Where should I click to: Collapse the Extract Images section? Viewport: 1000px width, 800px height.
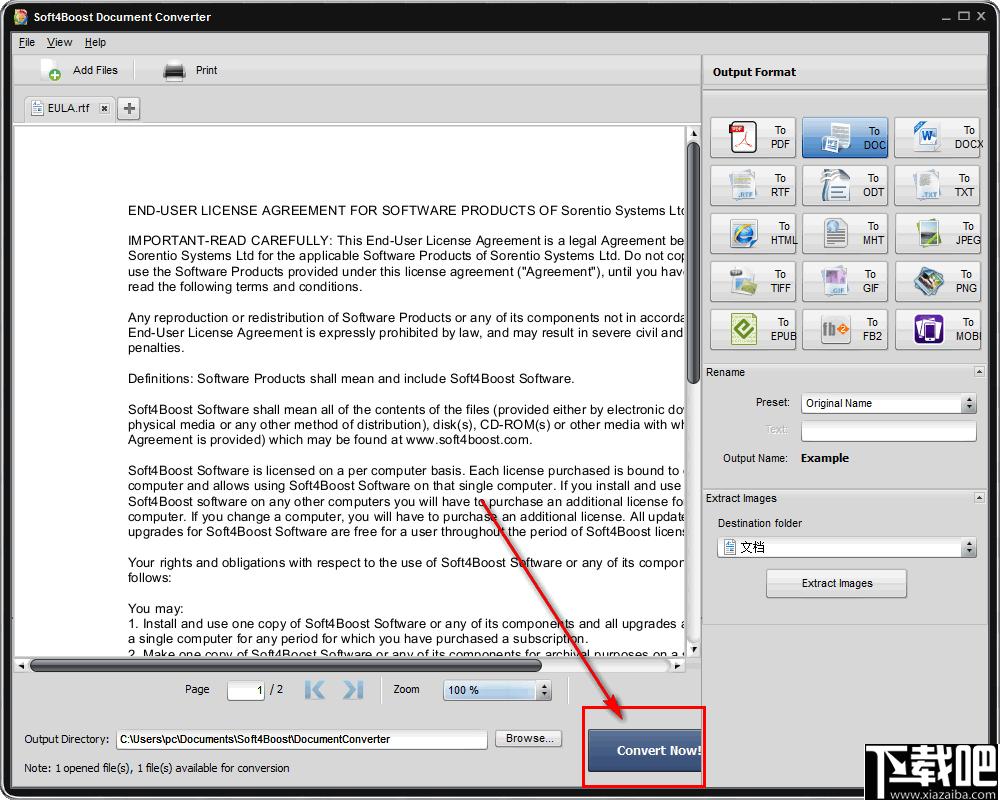pyautogui.click(x=979, y=498)
